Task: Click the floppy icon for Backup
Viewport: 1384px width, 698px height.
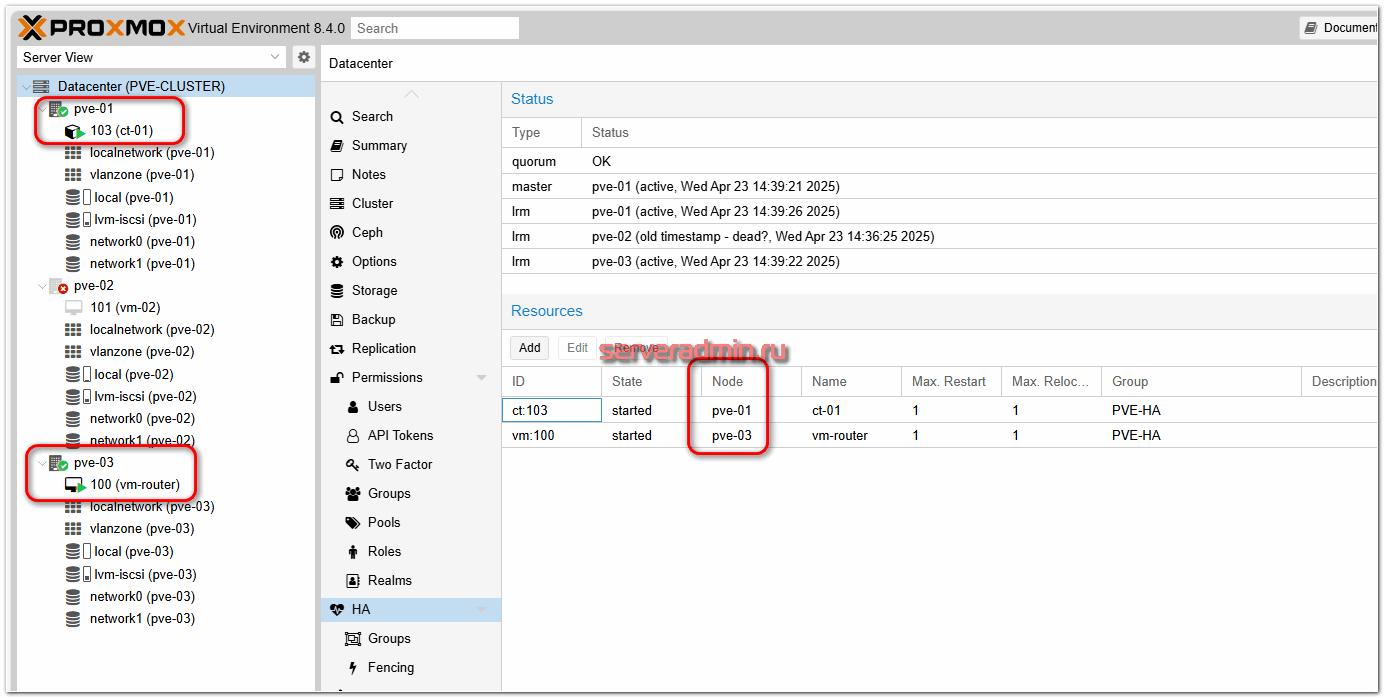Action: point(337,320)
